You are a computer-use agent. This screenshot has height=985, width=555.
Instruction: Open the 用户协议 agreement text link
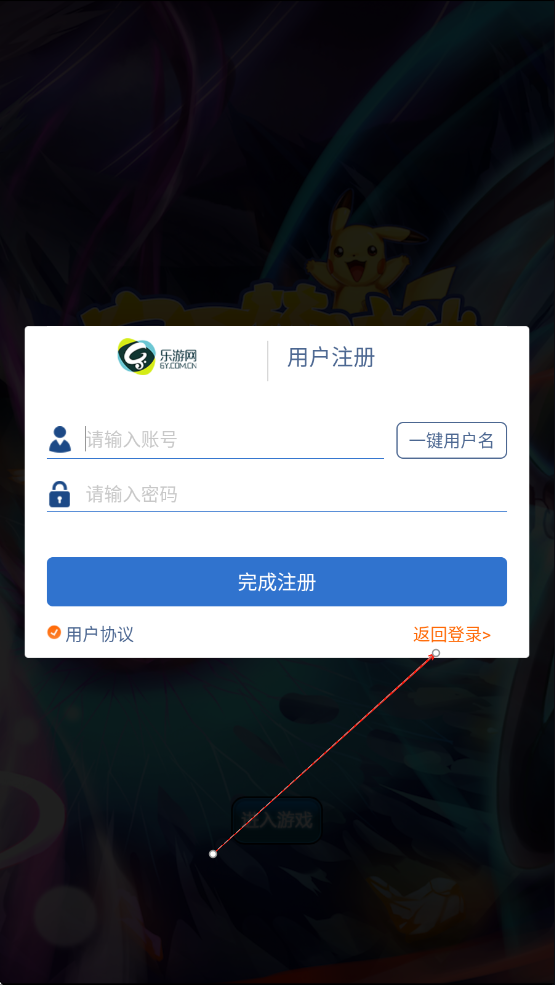point(99,634)
